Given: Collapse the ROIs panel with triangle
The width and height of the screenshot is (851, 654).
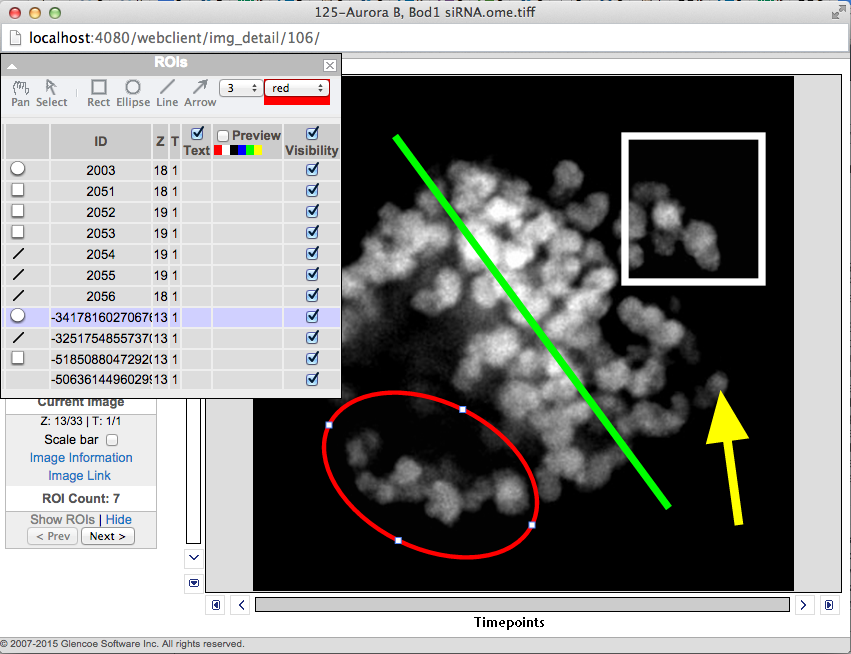Looking at the screenshot, I should tap(13, 65).
